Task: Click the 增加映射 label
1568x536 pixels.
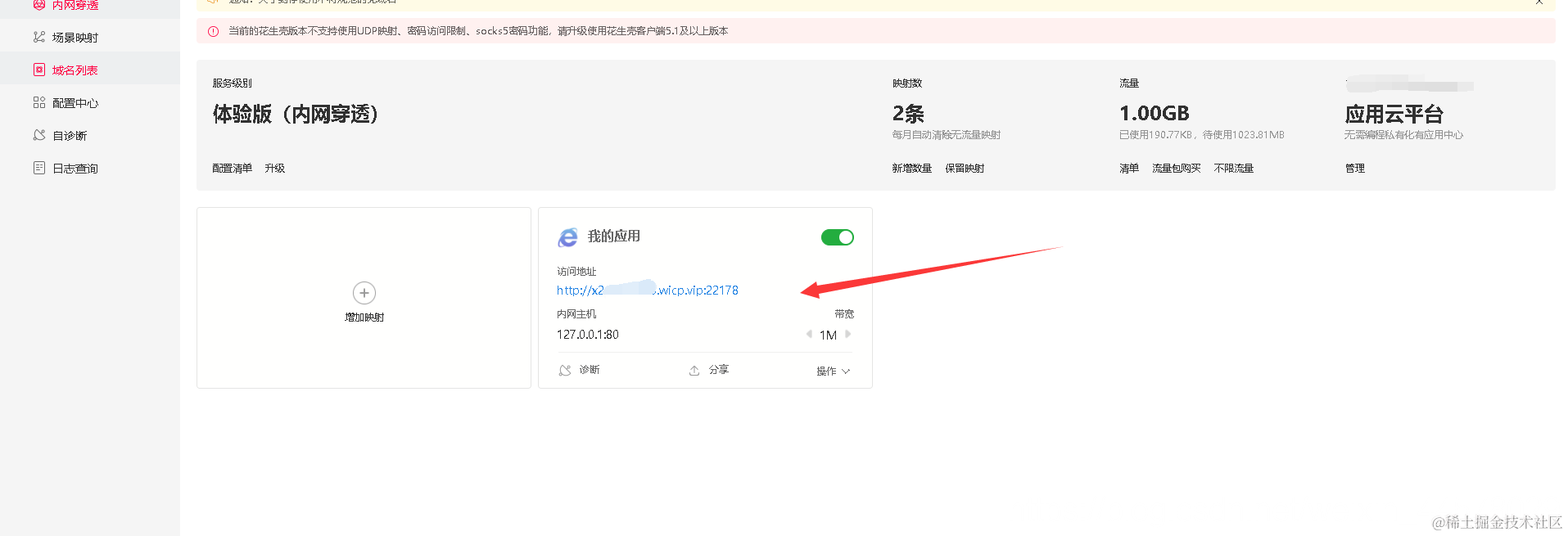Action: (364, 318)
